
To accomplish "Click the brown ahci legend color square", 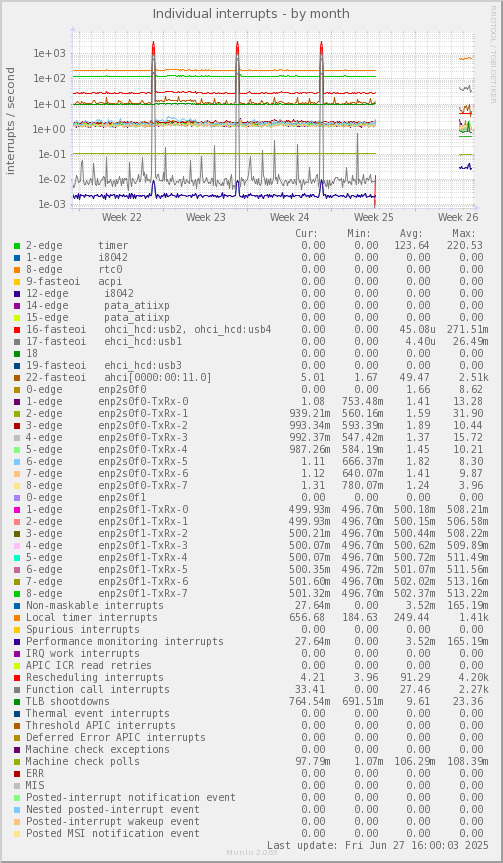I will (x=17, y=378).
